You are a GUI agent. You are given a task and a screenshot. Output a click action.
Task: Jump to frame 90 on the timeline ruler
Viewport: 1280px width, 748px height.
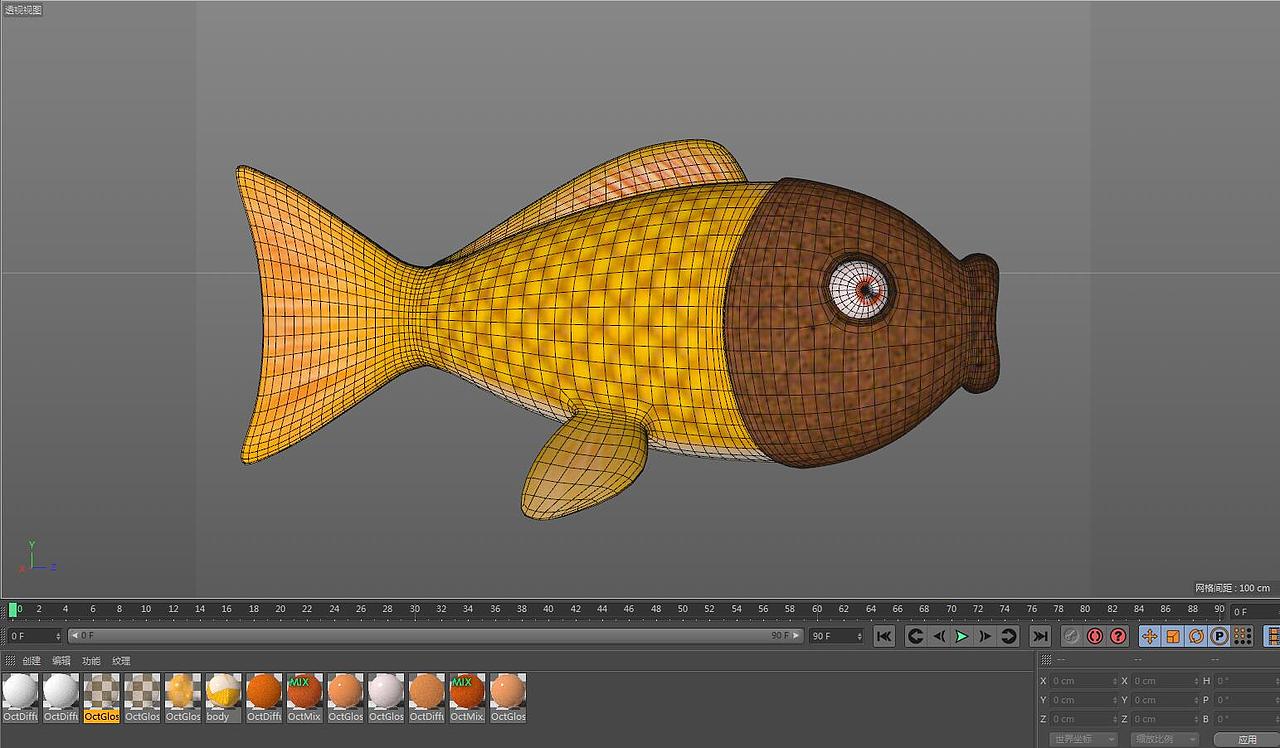1219,609
